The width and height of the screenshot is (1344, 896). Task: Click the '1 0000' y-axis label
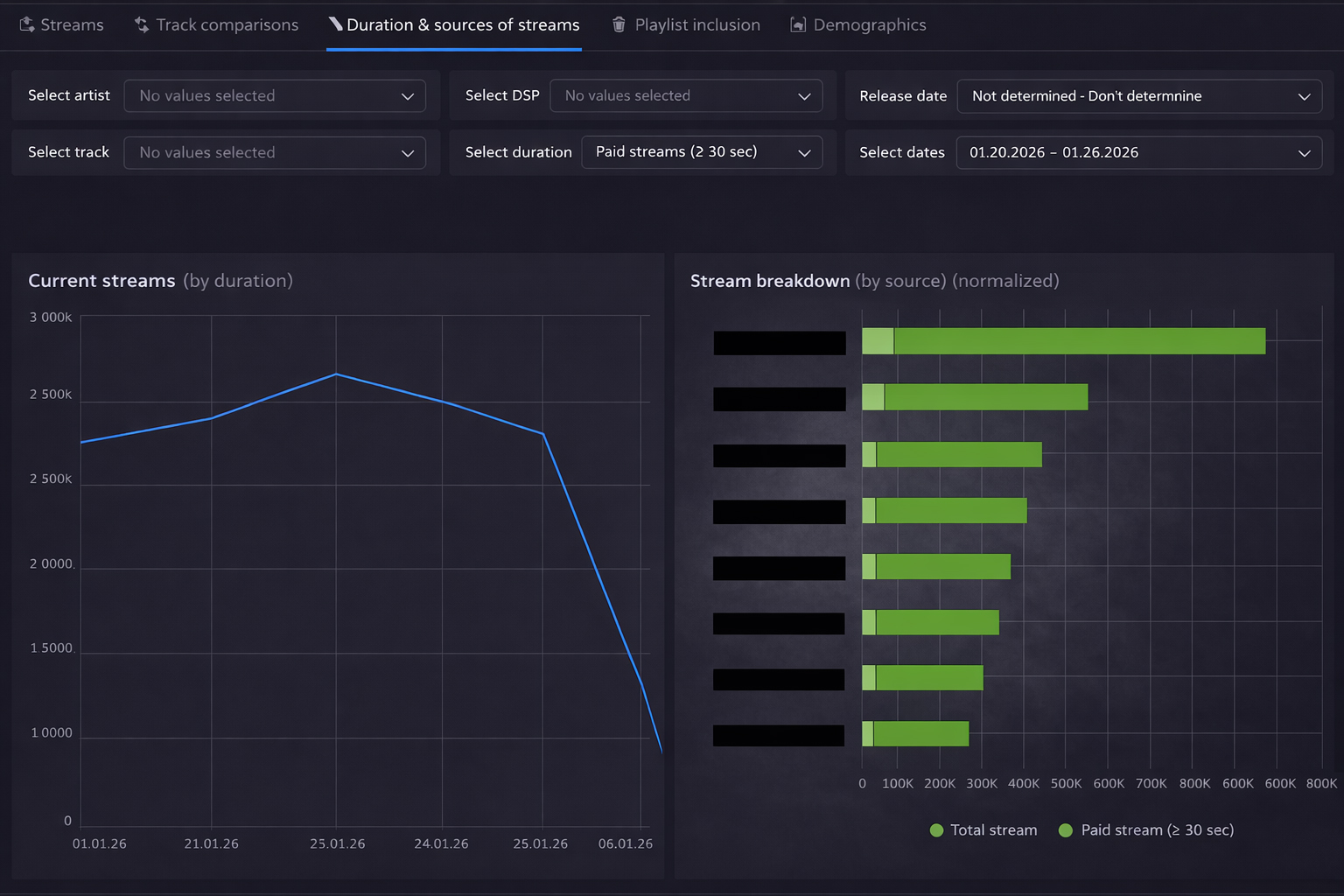(x=52, y=732)
